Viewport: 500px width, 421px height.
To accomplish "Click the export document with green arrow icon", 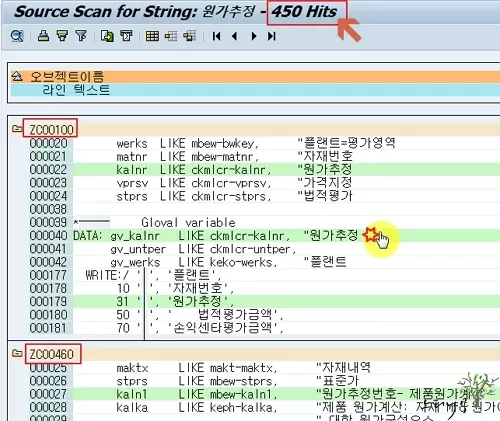I will (107, 36).
